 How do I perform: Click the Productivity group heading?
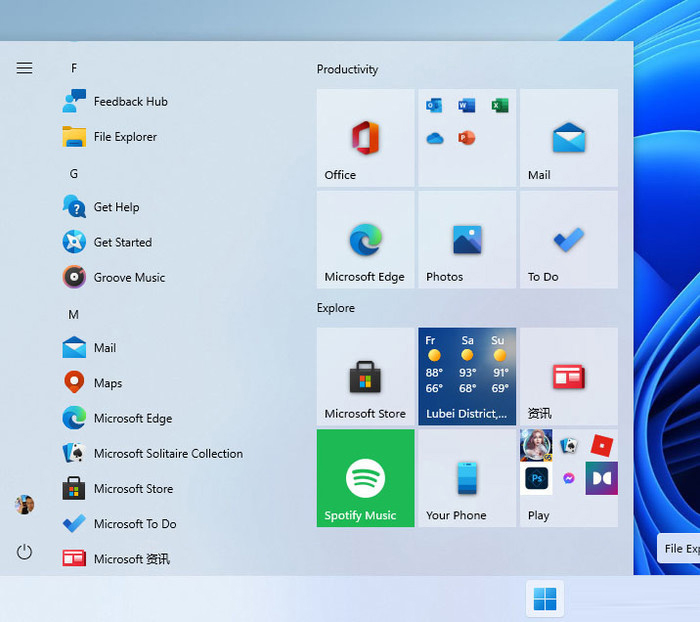coord(347,69)
